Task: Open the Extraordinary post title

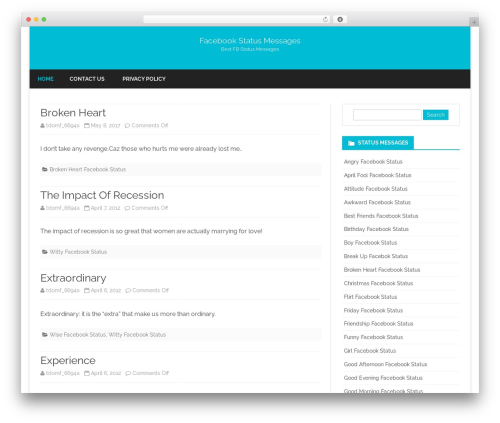Action: click(x=73, y=278)
